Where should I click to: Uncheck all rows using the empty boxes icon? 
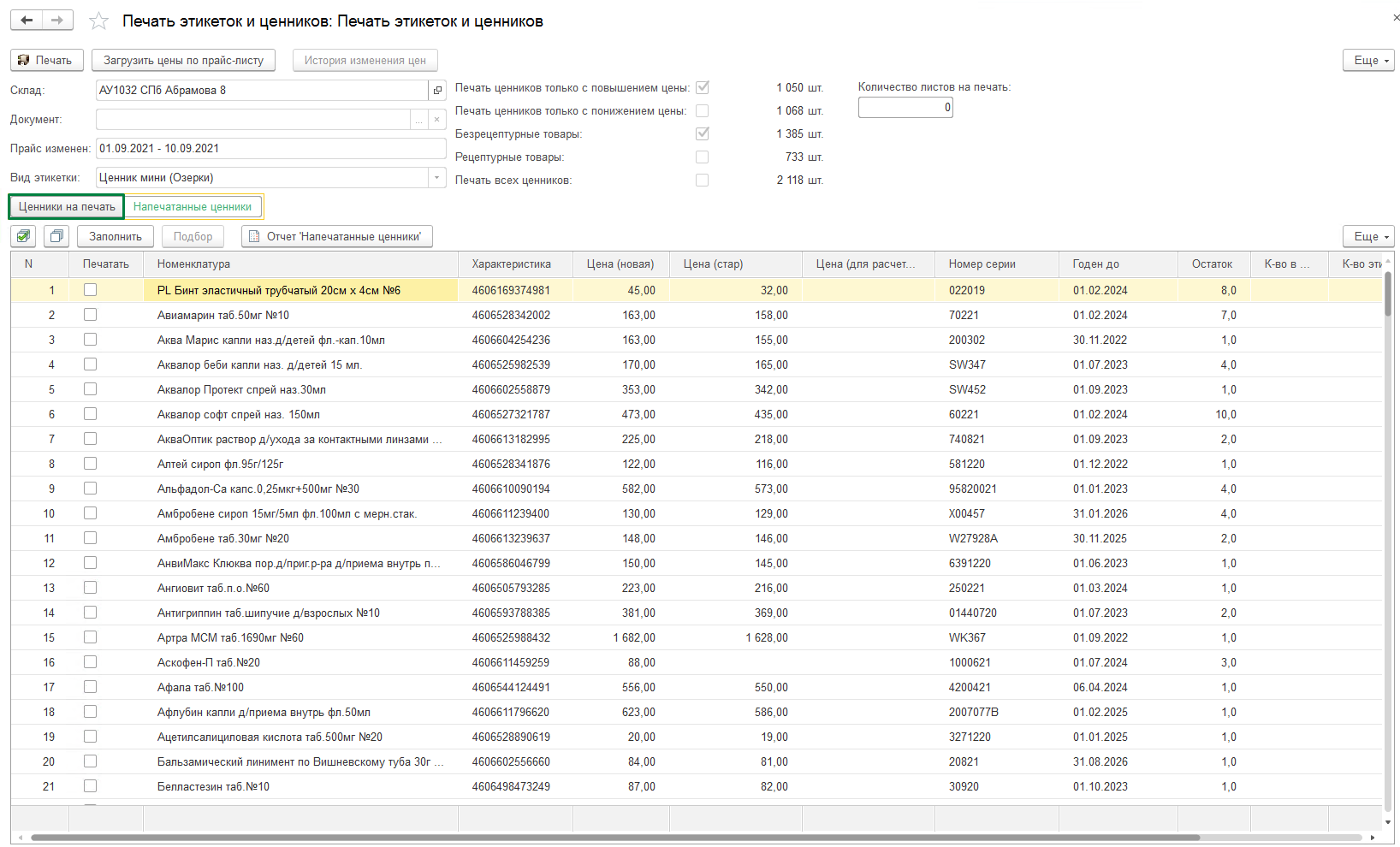[56, 236]
